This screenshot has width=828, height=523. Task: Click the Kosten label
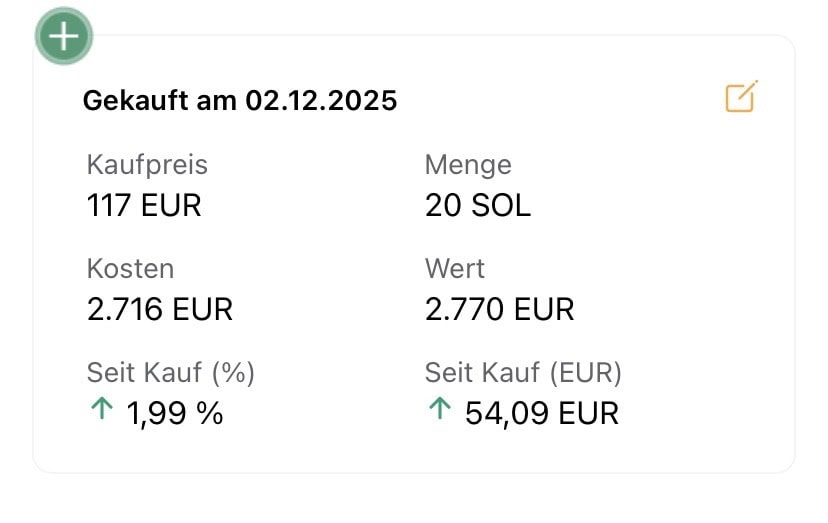coord(130,269)
